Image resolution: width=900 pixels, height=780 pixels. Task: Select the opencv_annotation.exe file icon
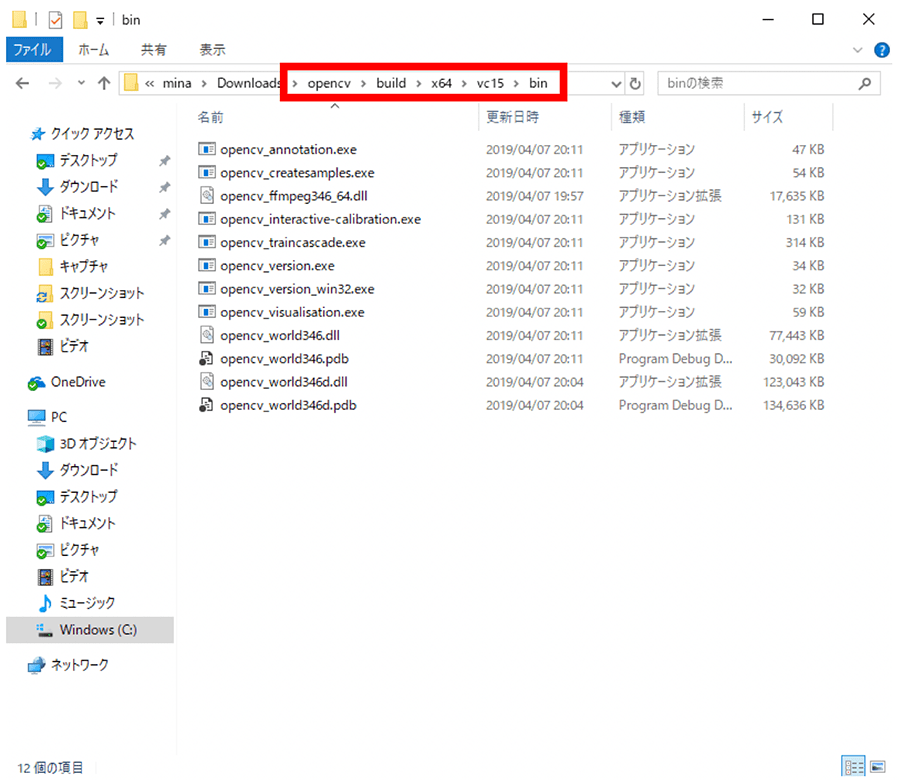coord(207,149)
